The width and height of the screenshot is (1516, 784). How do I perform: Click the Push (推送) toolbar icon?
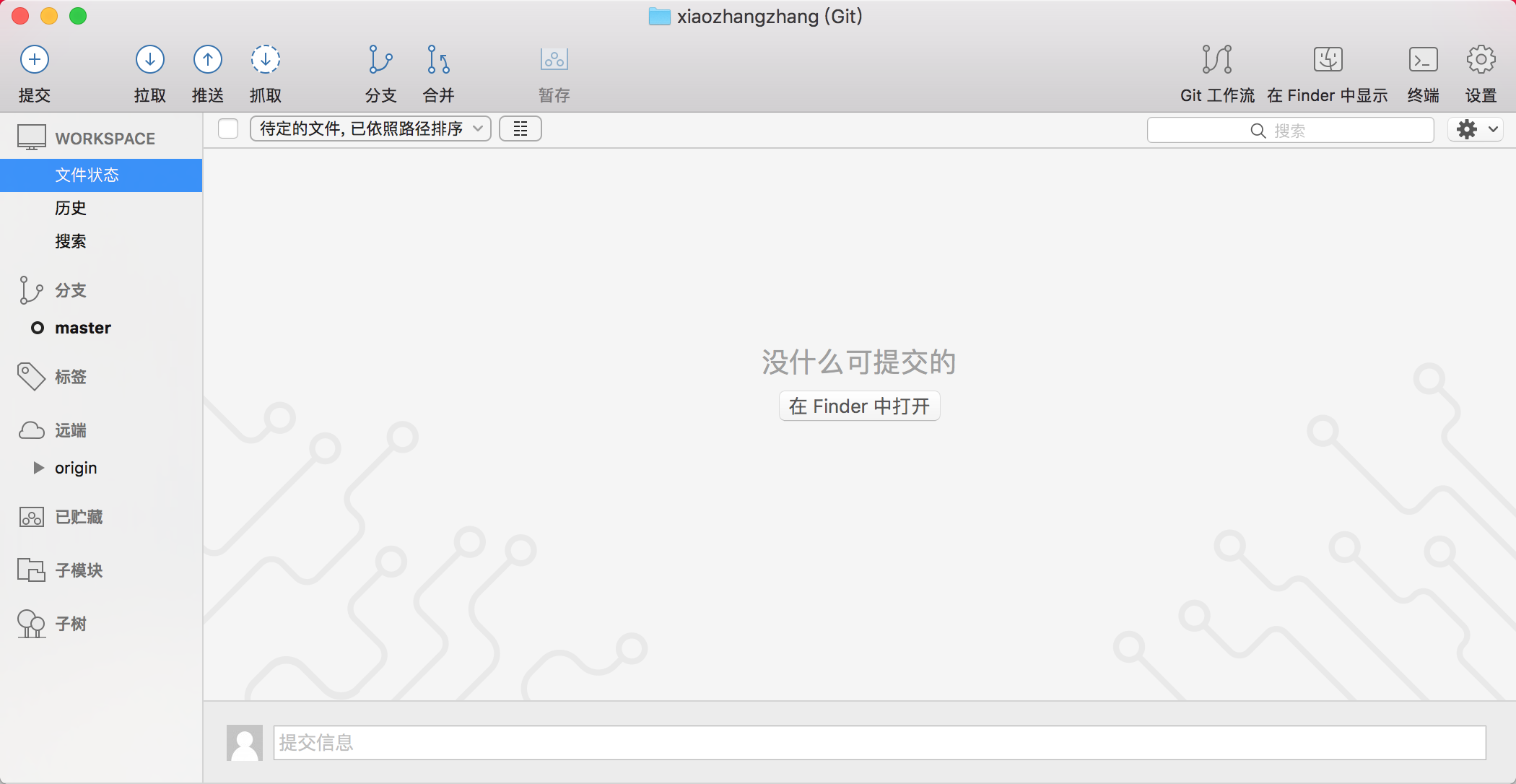[207, 60]
